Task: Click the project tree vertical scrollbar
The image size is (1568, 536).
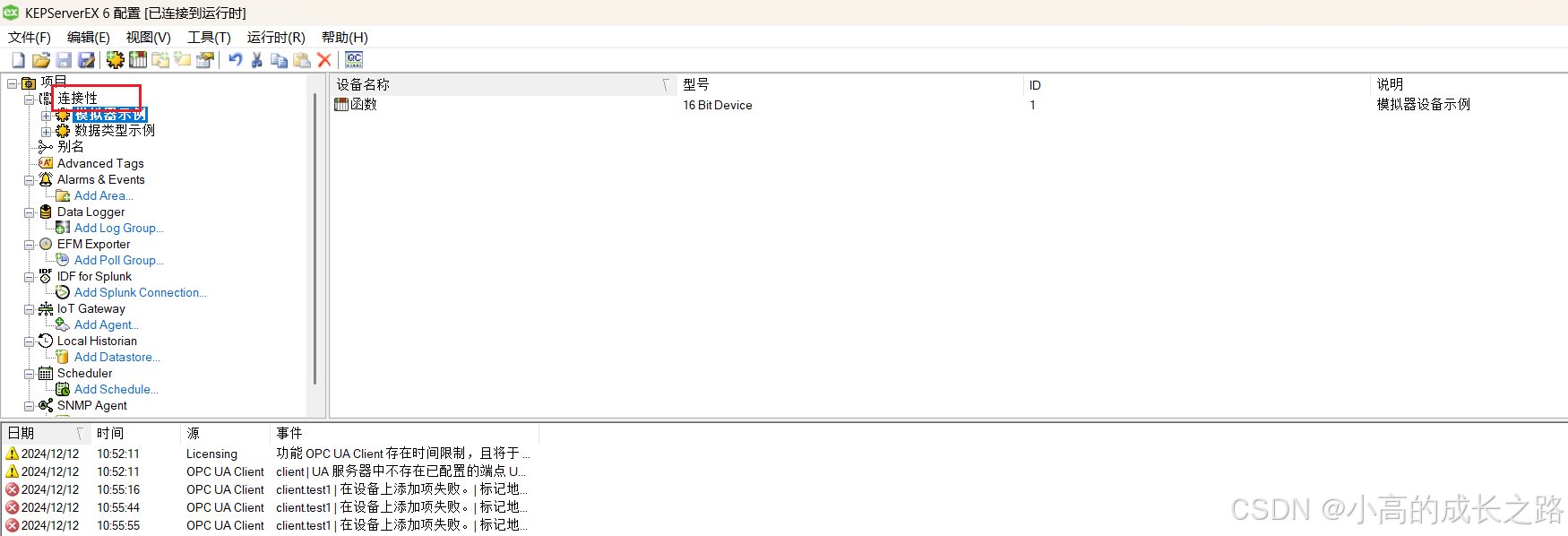Action: (314, 238)
